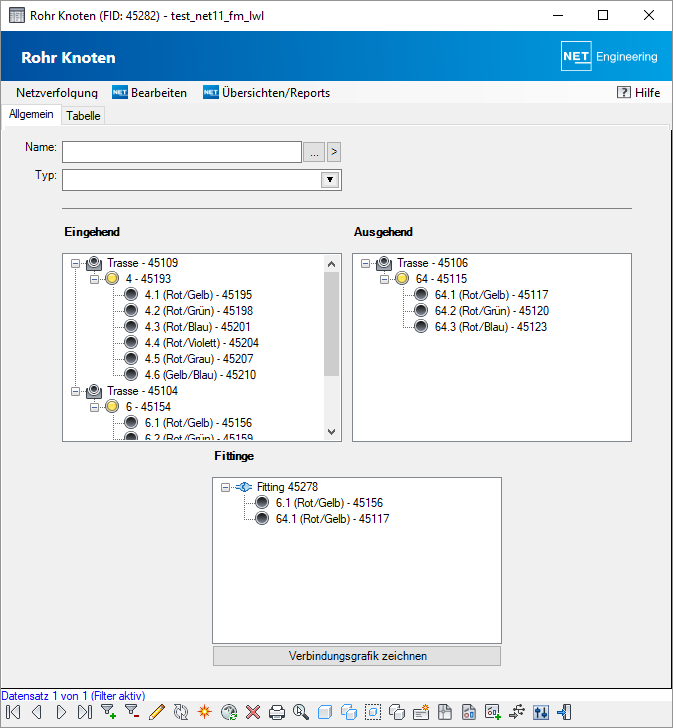673x728 pixels.
Task: Click the ellipsis button beside Name
Action: (x=314, y=152)
